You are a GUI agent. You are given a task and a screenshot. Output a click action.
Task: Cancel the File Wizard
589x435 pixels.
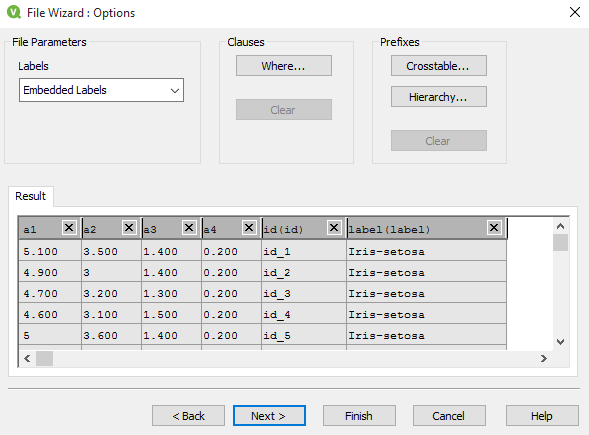(449, 416)
